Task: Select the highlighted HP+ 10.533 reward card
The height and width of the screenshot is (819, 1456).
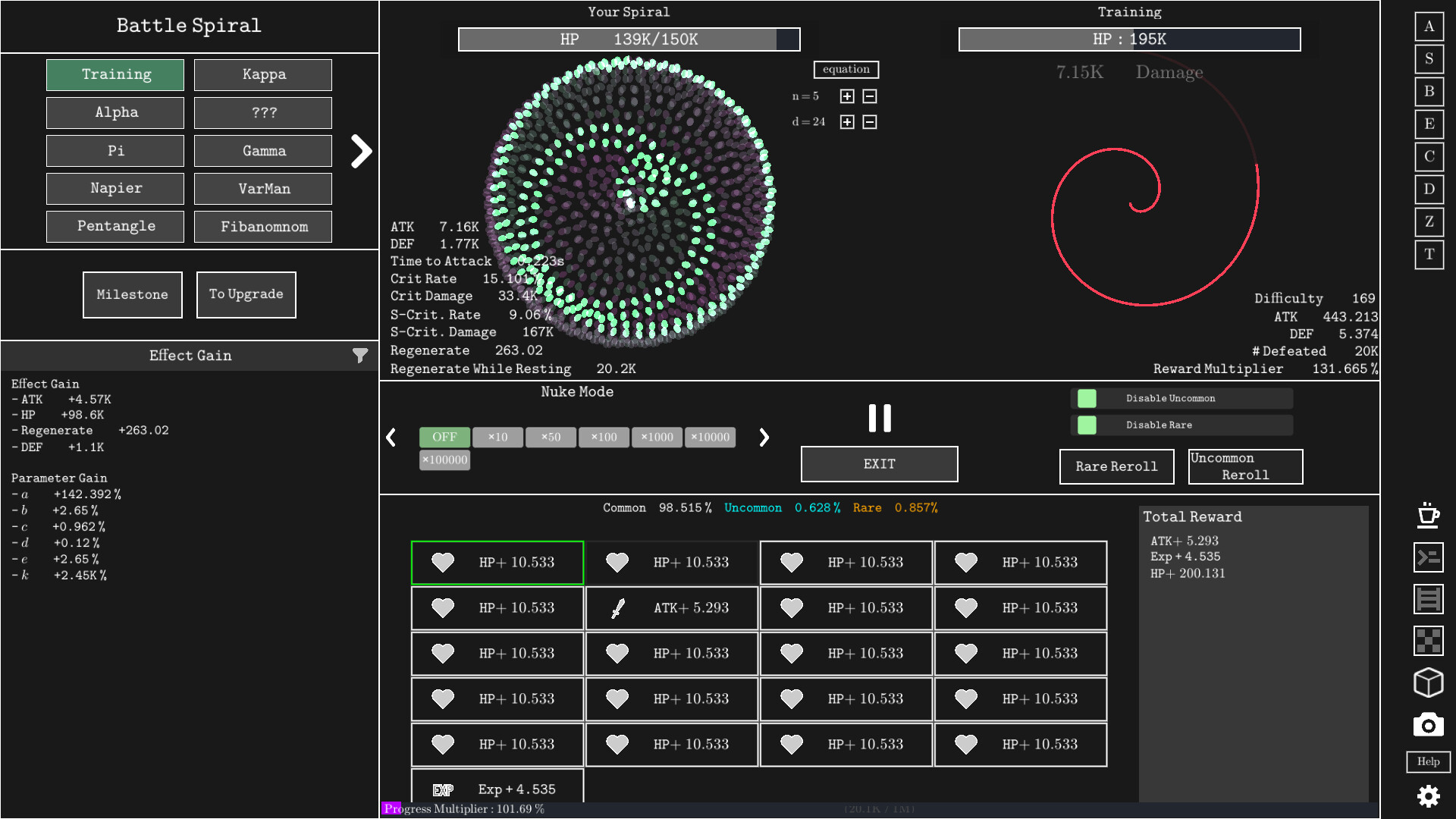Action: coord(497,563)
